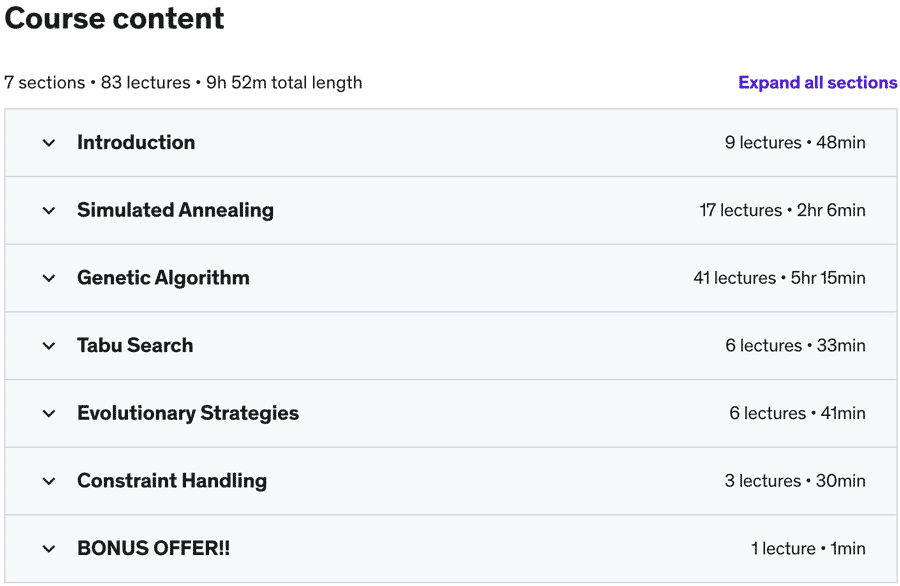
Task: Click the Evolutionary Strategies chevron icon
Action: click(49, 414)
